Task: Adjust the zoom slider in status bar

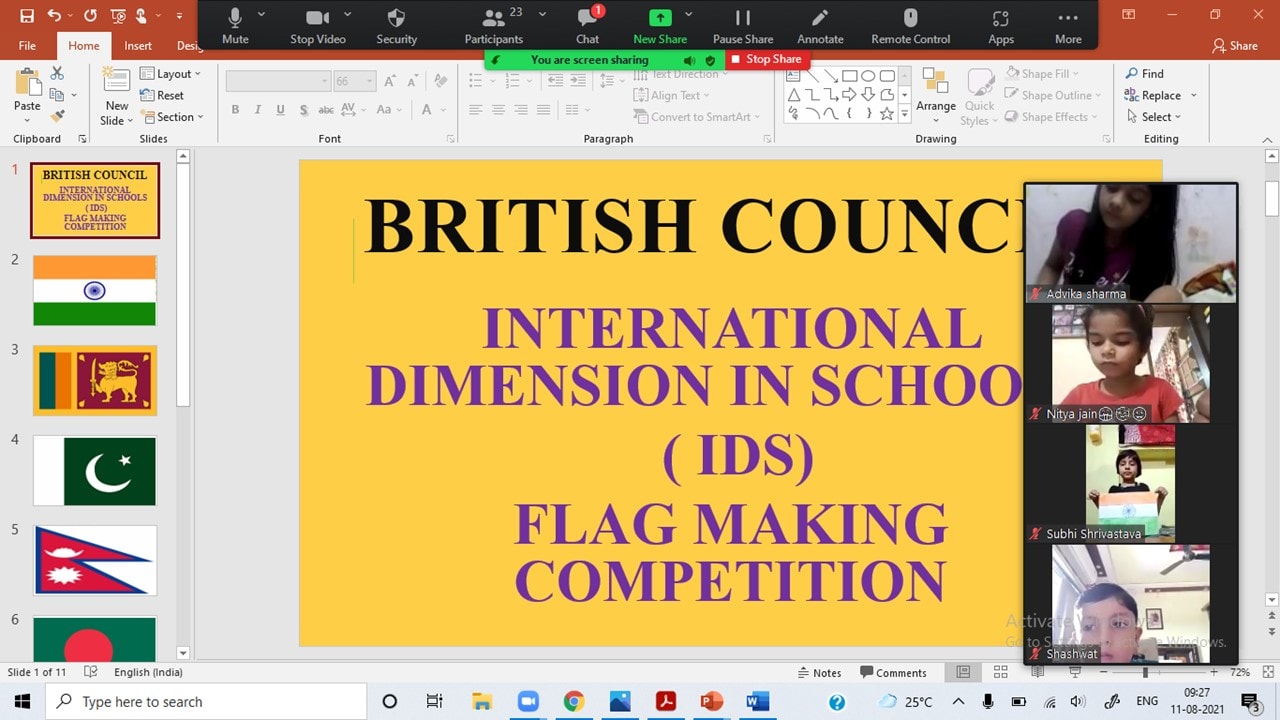Action: 1145,673
